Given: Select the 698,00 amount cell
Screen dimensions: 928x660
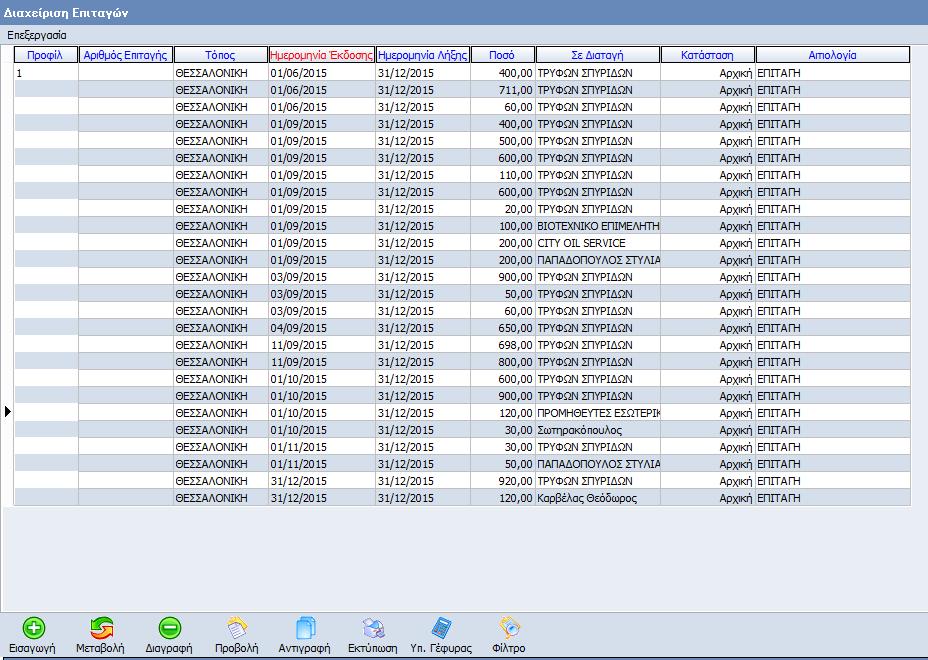Looking at the screenshot, I should point(503,346).
